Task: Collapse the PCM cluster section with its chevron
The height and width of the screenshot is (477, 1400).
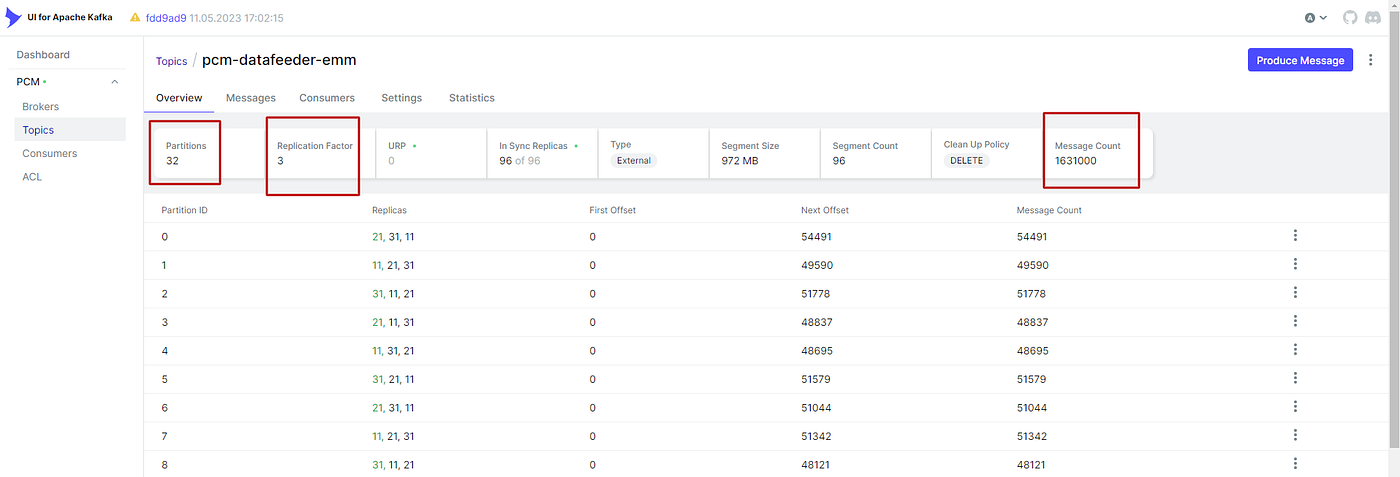Action: tap(115, 82)
